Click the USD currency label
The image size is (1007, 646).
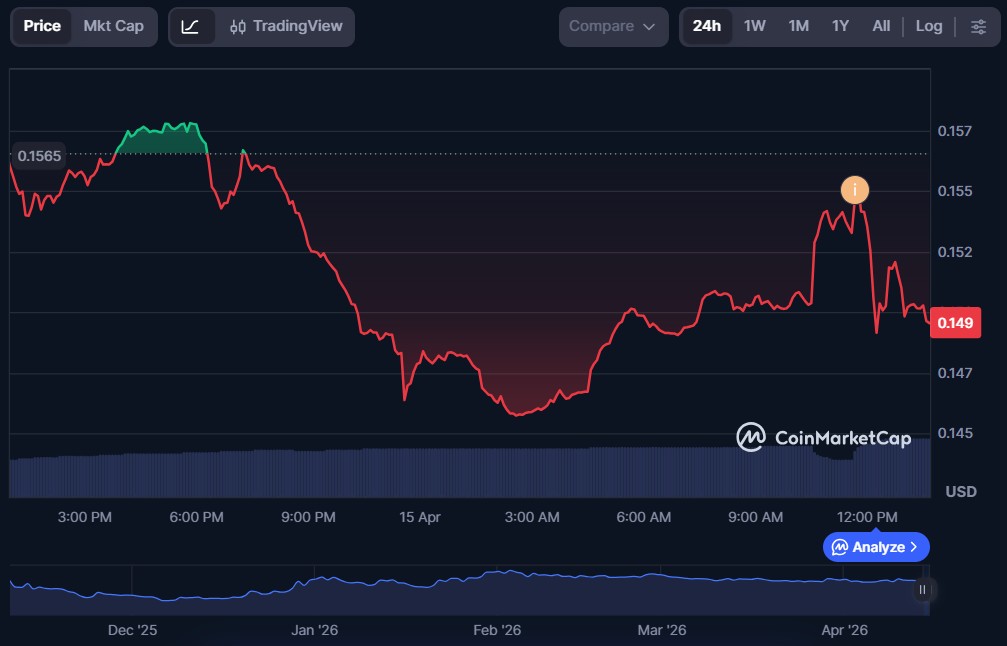click(x=960, y=492)
